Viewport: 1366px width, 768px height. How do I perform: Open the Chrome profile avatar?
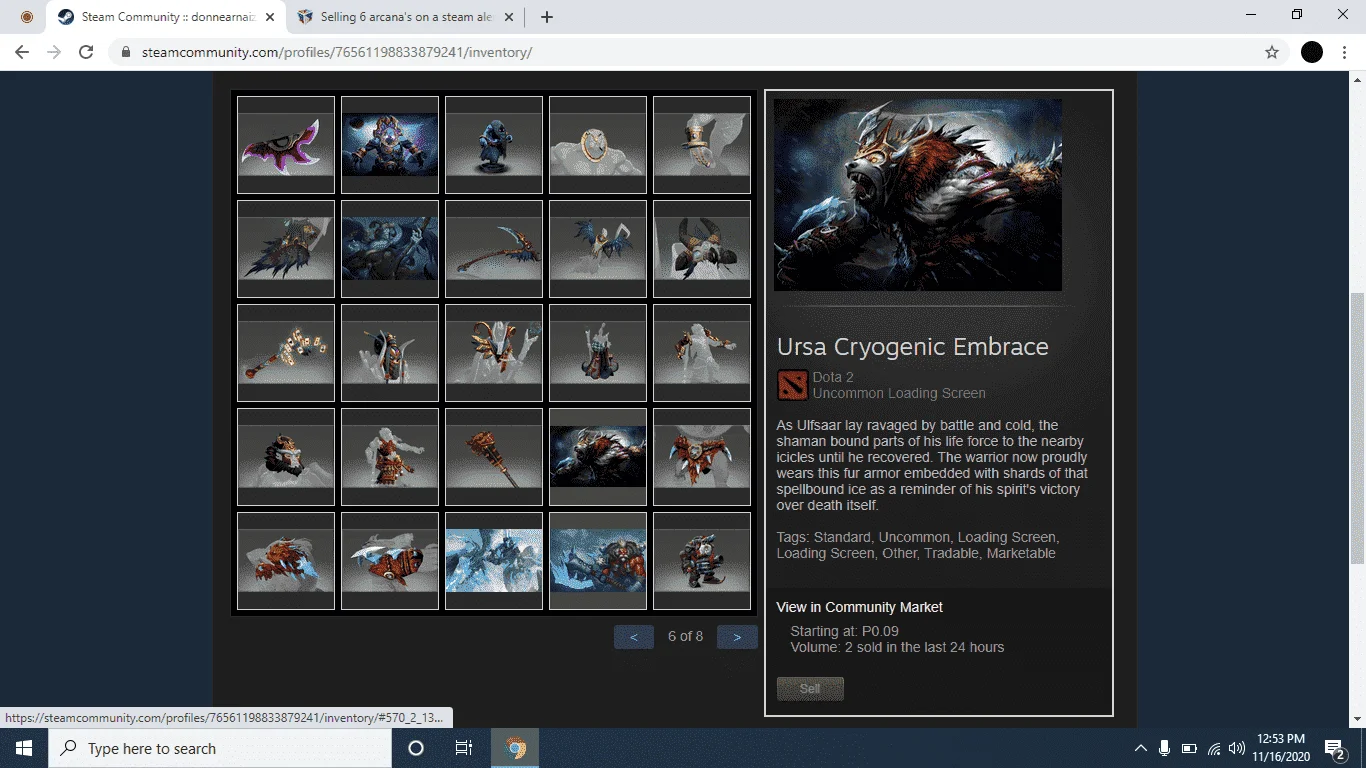[x=1312, y=52]
